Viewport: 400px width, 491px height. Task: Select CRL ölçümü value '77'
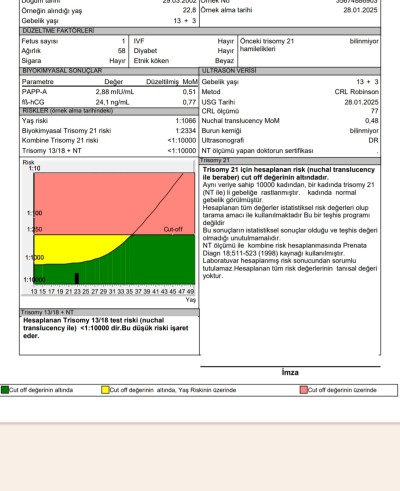click(x=375, y=111)
